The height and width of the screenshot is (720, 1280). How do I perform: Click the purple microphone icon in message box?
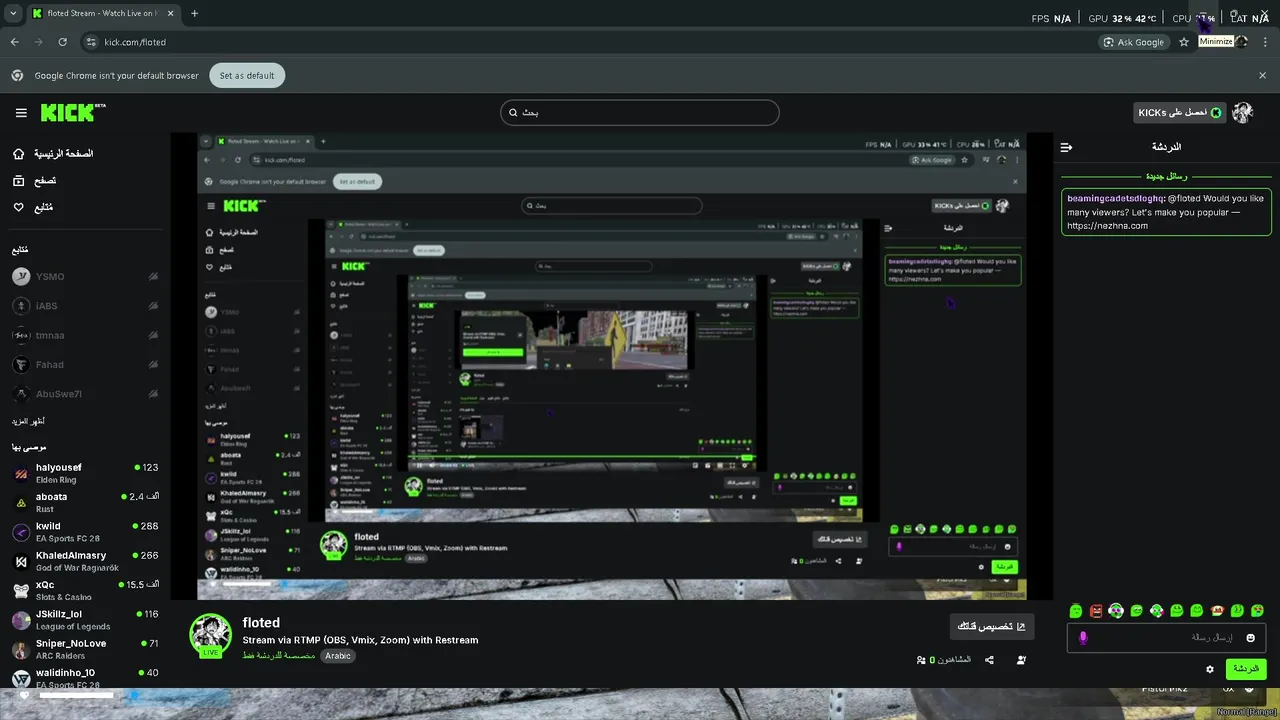1083,638
